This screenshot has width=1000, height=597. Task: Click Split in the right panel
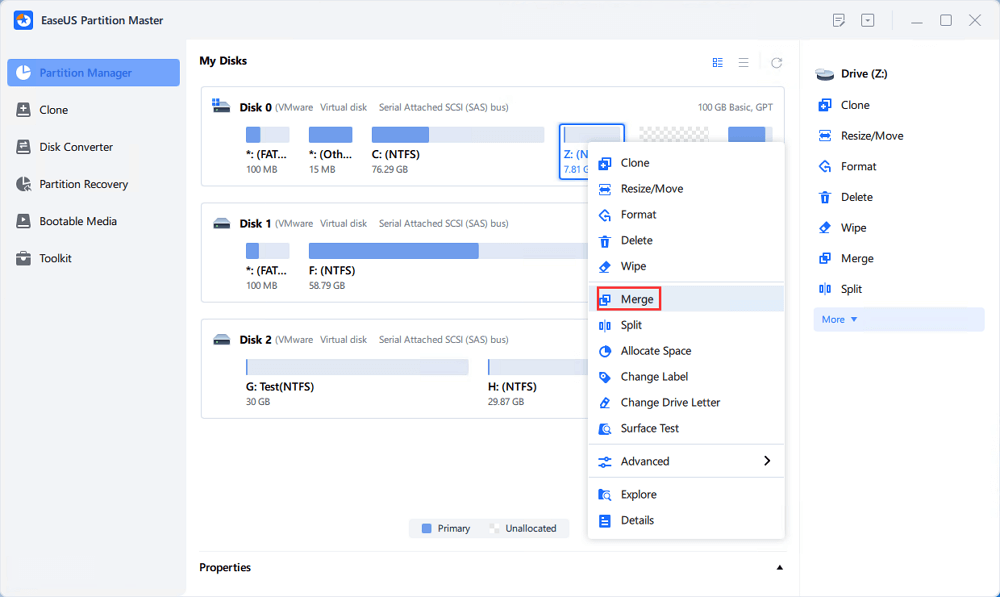point(851,289)
